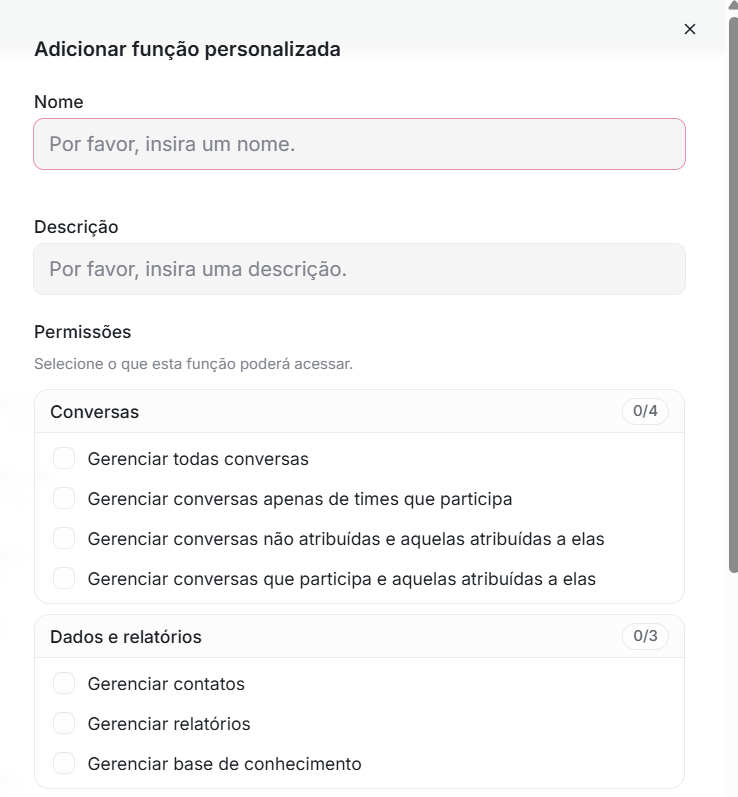
Task: Click the vertical scrollbar thumb
Action: click(x=733, y=295)
